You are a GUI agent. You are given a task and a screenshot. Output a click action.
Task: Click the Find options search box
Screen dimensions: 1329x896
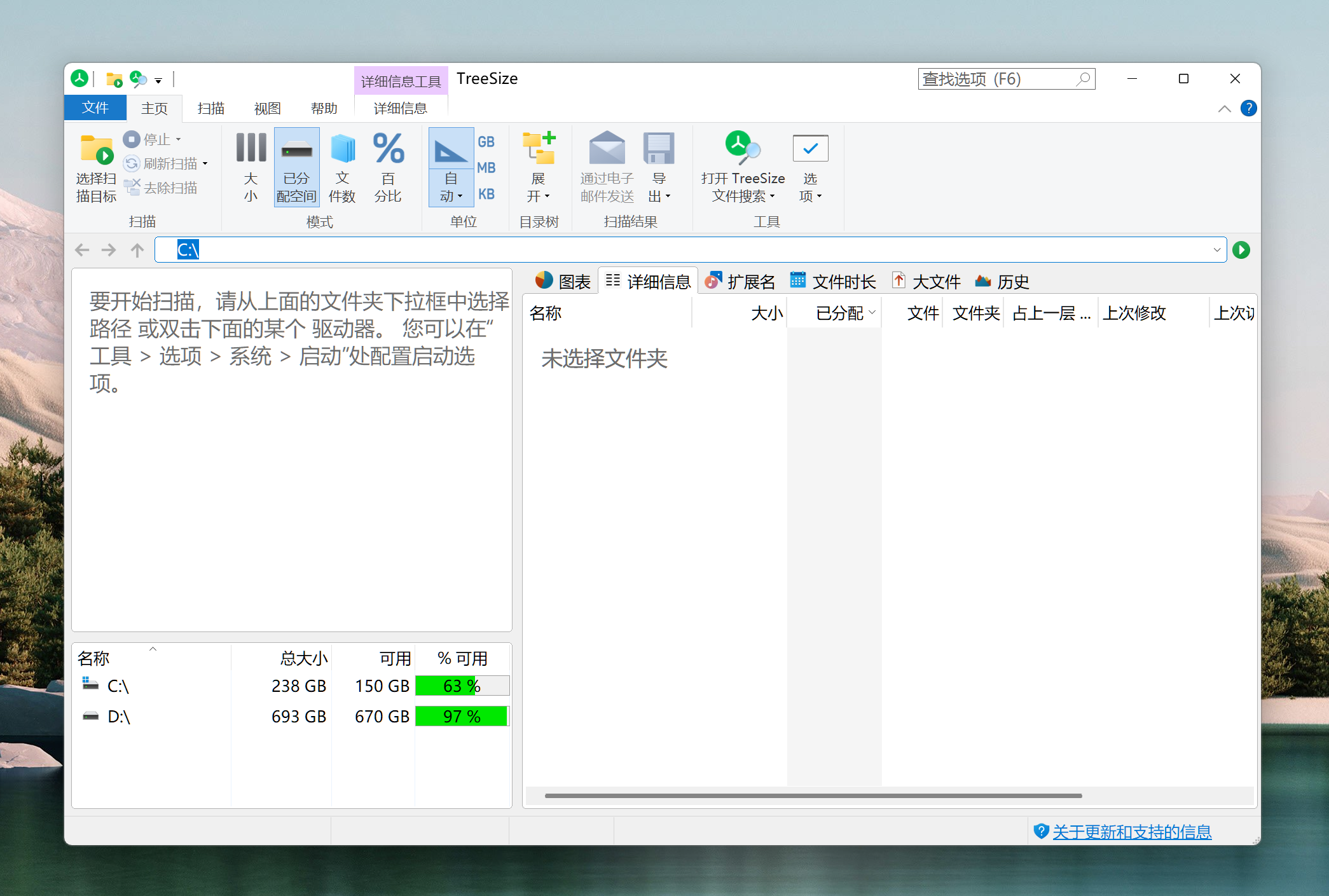[1007, 79]
